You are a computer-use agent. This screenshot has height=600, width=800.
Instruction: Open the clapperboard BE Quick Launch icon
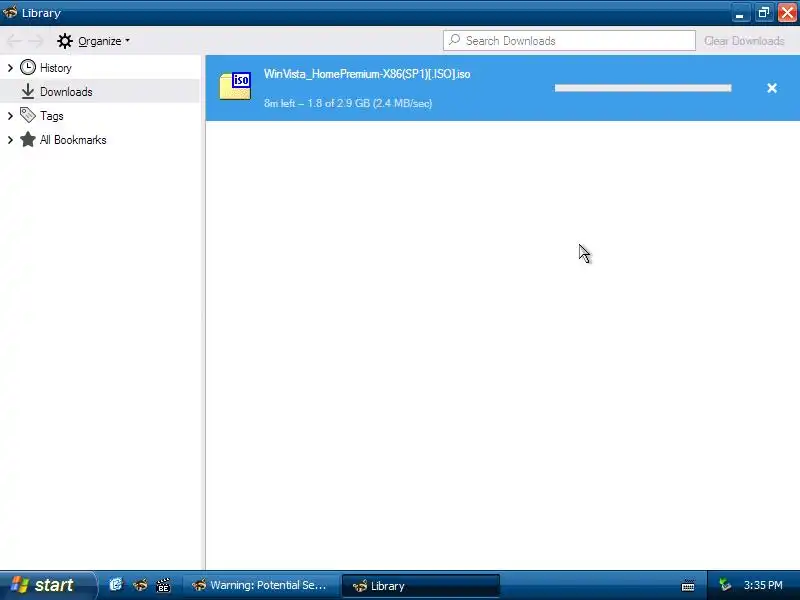click(163, 585)
